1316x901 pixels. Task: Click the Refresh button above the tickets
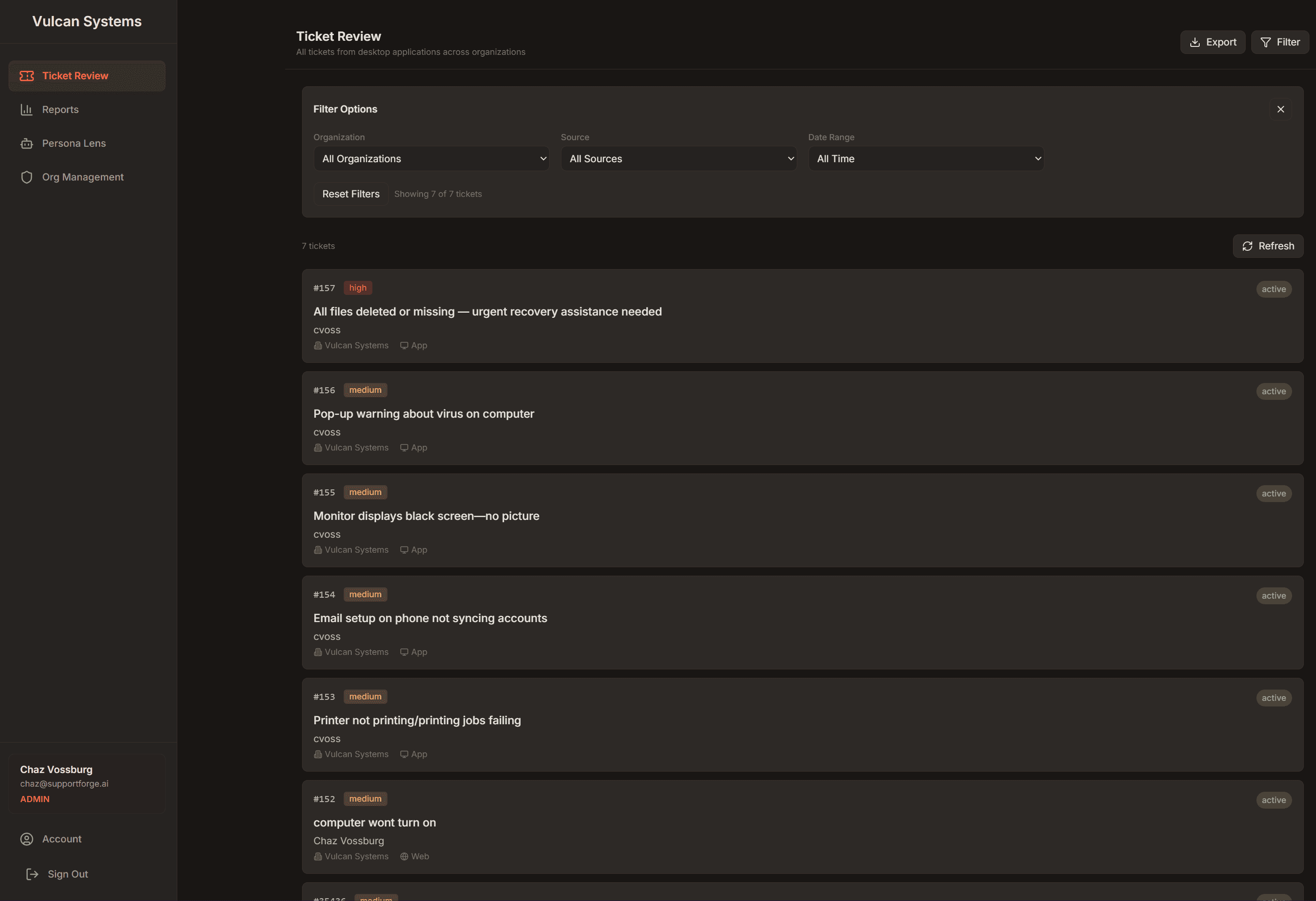(1267, 246)
